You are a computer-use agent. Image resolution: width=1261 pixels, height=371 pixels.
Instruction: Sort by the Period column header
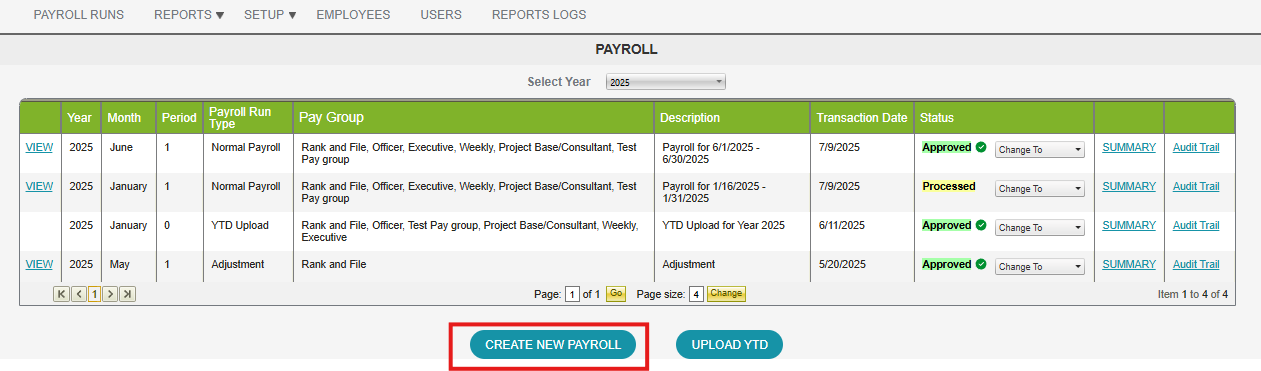click(x=180, y=118)
